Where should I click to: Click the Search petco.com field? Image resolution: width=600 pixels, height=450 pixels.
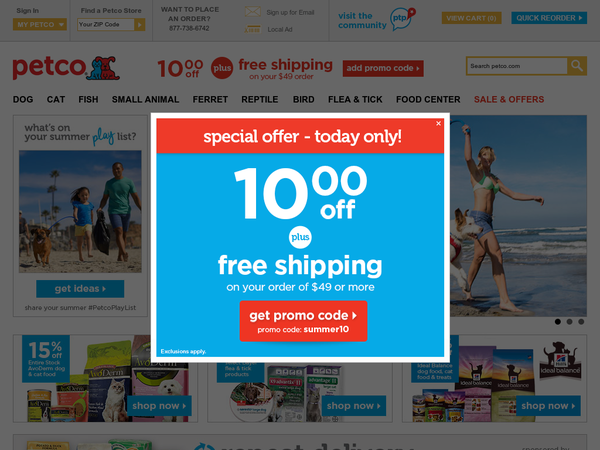[x=517, y=66]
